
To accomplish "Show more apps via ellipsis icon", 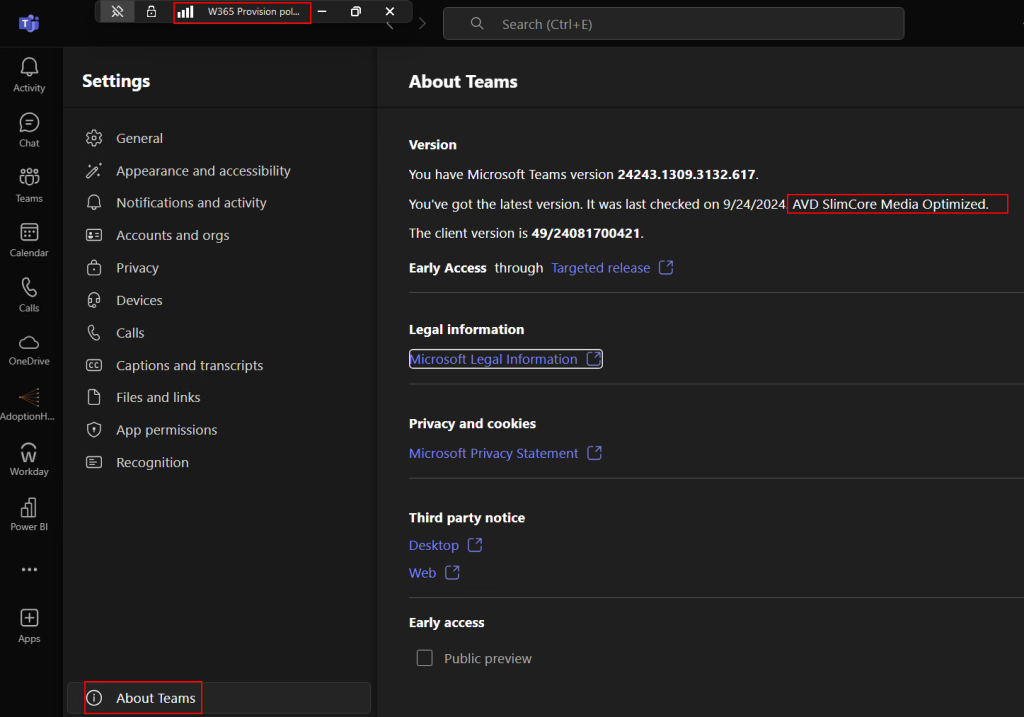I will click(x=29, y=569).
